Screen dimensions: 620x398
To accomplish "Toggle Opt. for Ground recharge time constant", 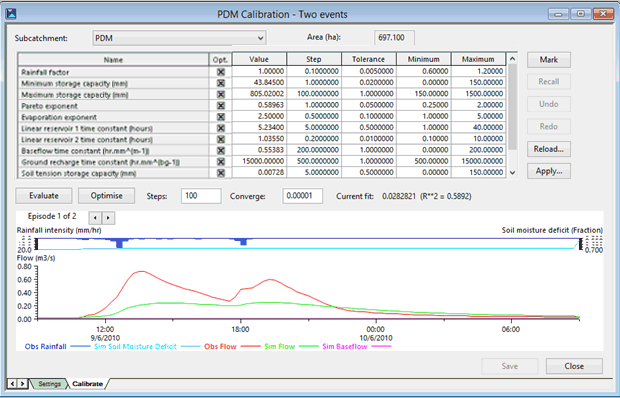I will pyautogui.click(x=221, y=162).
